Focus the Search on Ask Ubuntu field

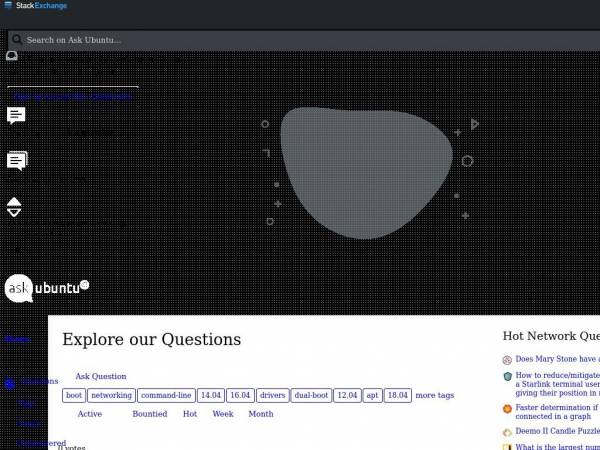point(304,40)
